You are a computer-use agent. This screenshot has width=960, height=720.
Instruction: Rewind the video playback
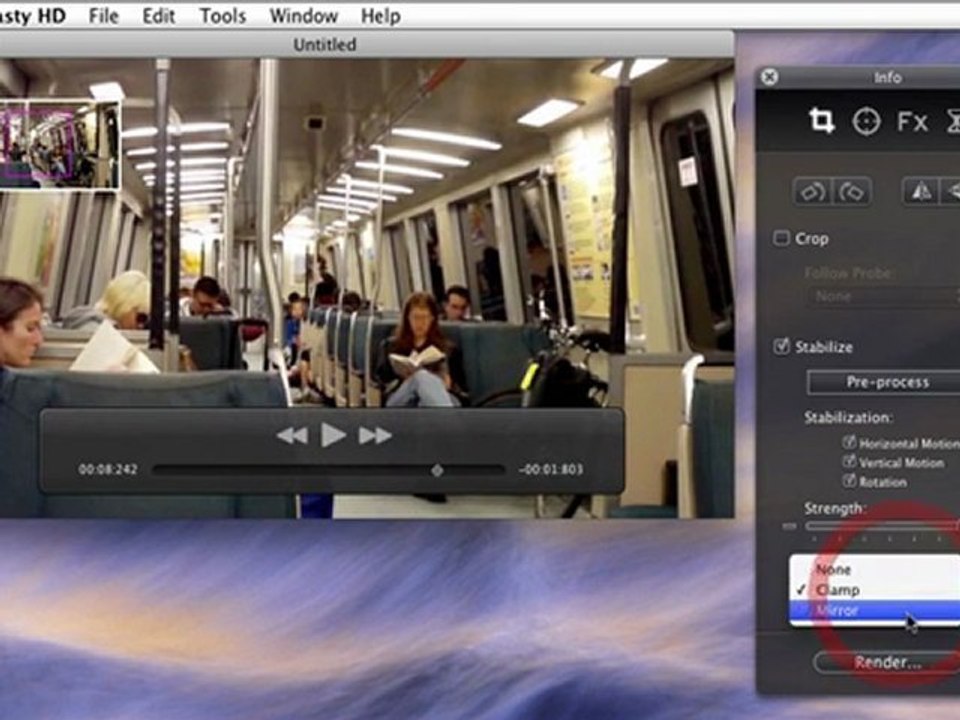pyautogui.click(x=292, y=436)
